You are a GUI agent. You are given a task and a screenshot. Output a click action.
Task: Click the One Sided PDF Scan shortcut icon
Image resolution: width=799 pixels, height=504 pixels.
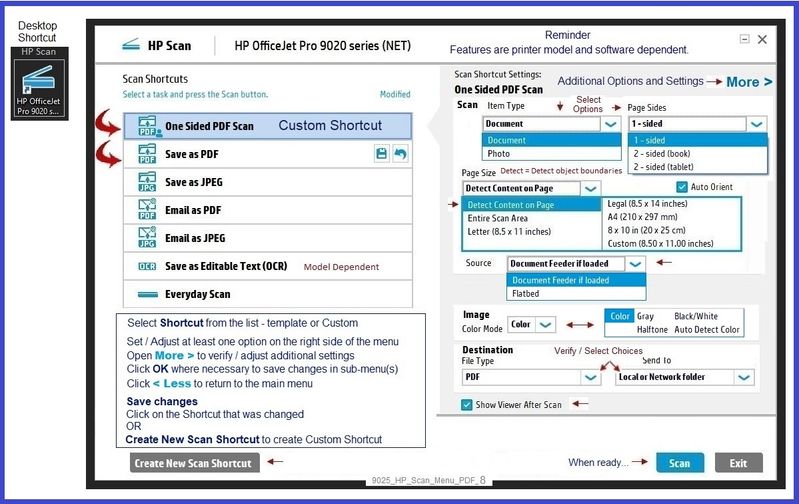tap(148, 126)
